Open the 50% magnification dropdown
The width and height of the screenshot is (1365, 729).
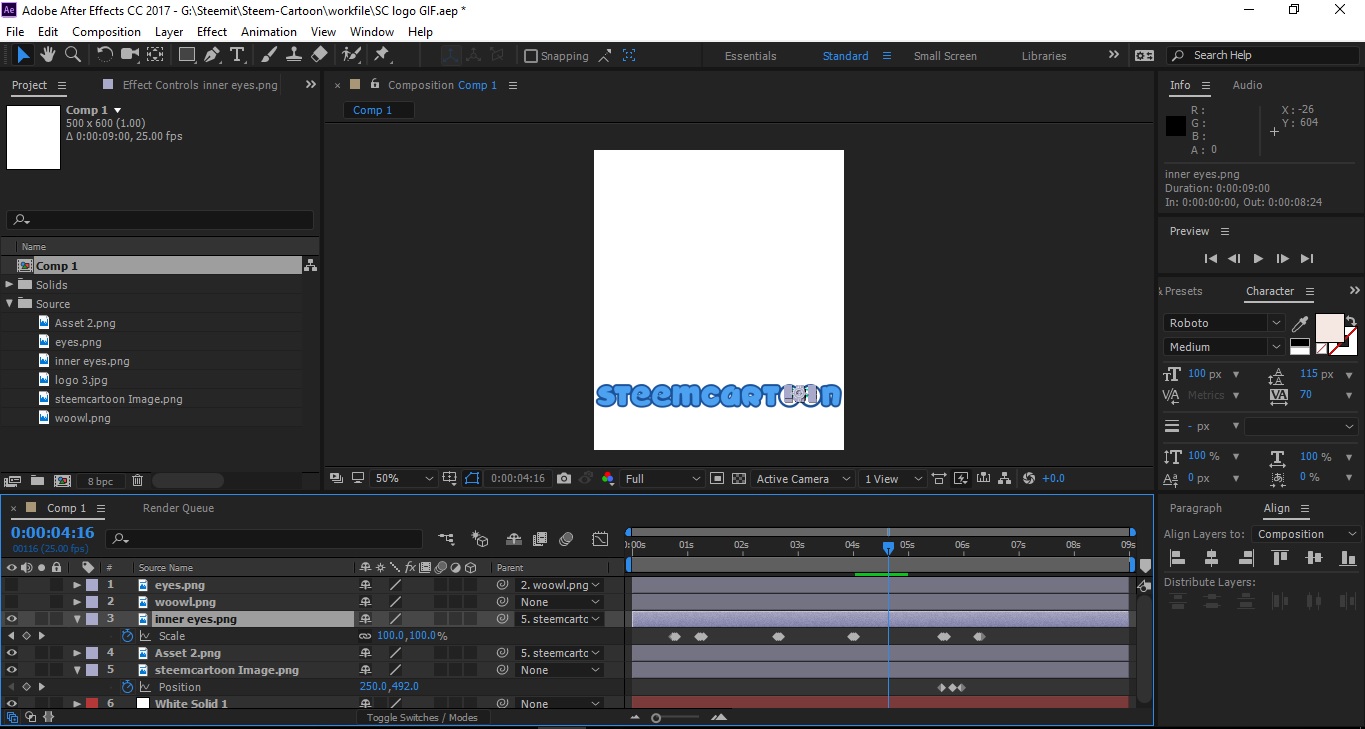[404, 479]
